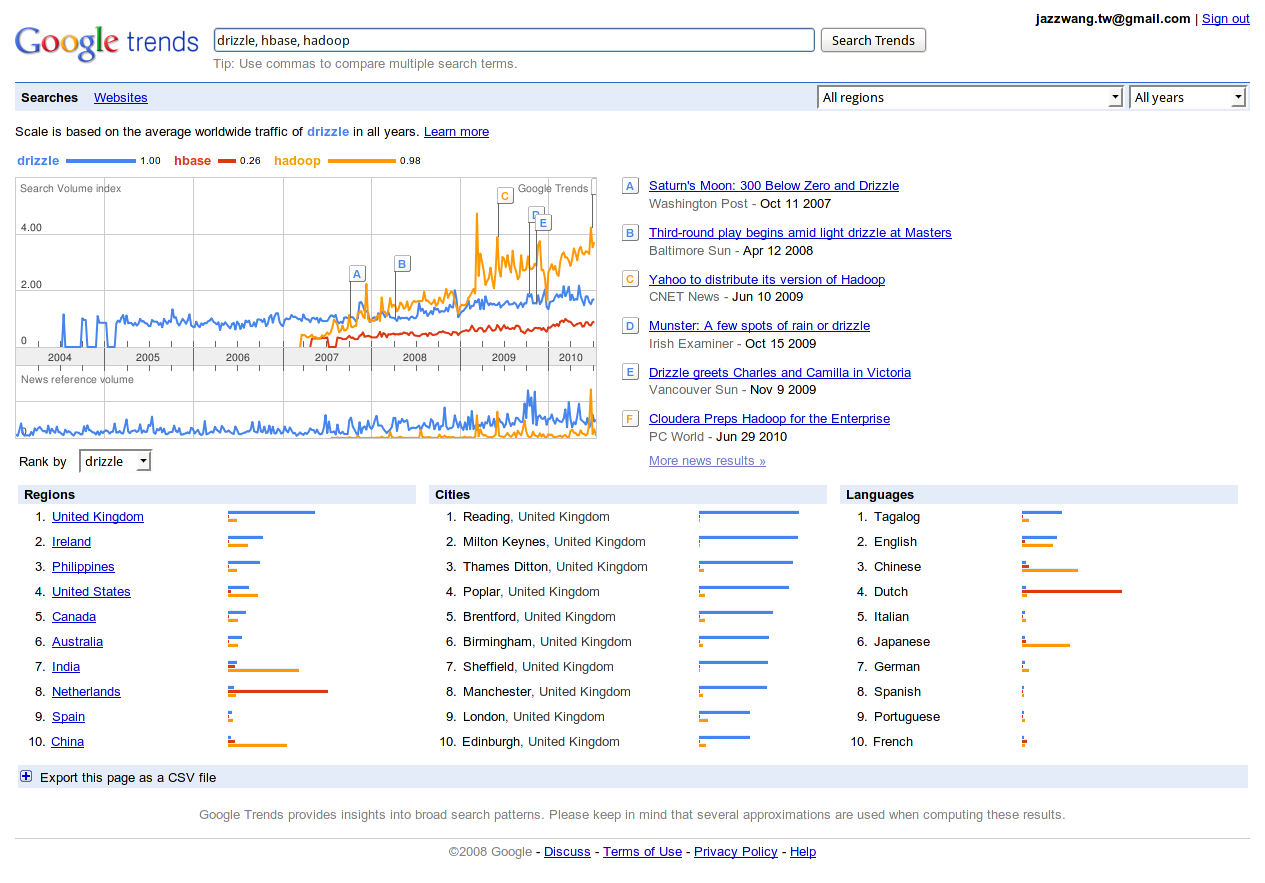Switch to the Websites tab

coord(121,98)
